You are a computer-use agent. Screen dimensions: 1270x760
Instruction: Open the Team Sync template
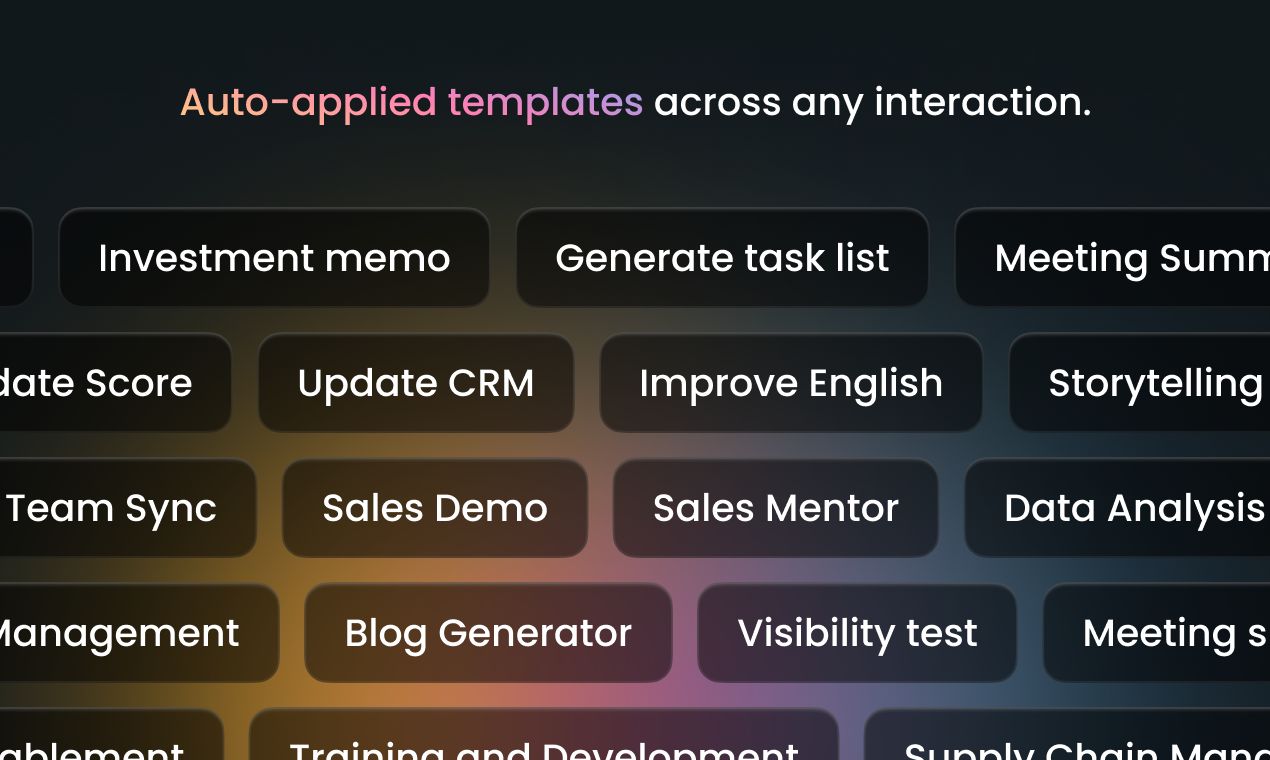click(128, 508)
